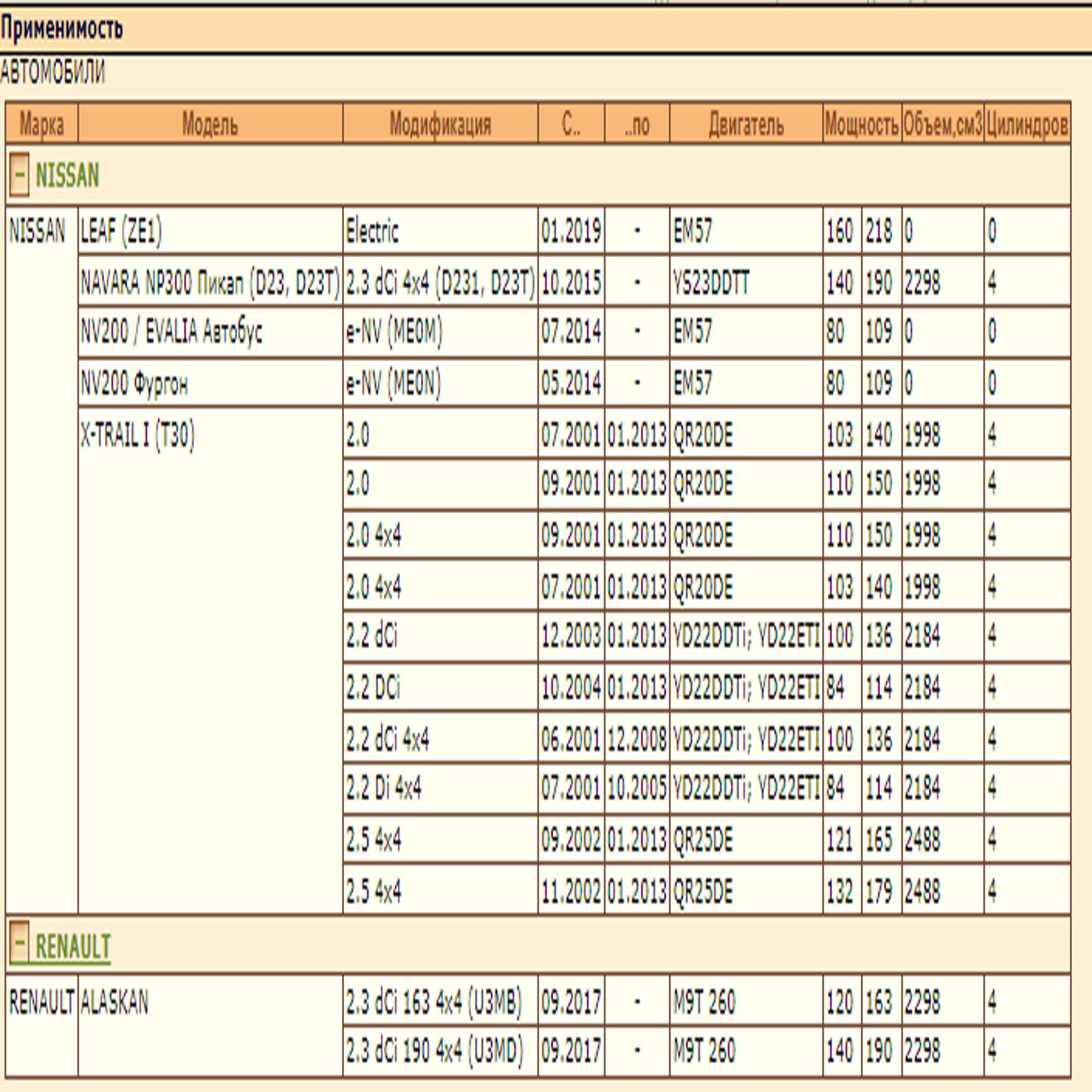Screen dimensions: 1092x1092
Task: Select the LEAF (ZE1) model row
Action: point(574,231)
